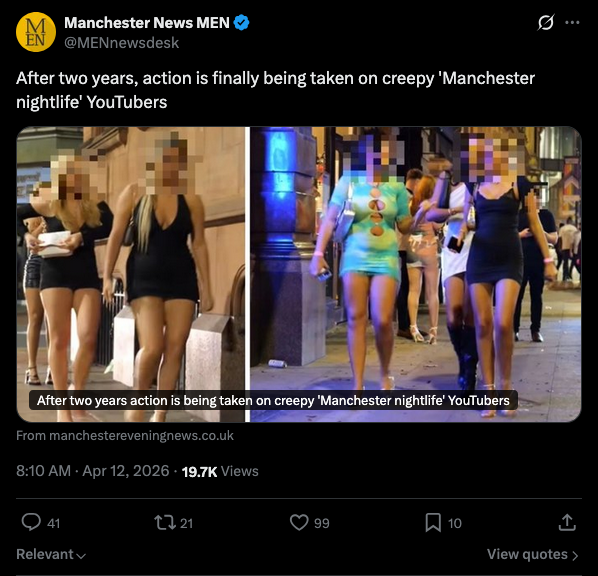This screenshot has height=576, width=598.
Task: Bookmark the post with bookmark icon
Action: [x=433, y=523]
